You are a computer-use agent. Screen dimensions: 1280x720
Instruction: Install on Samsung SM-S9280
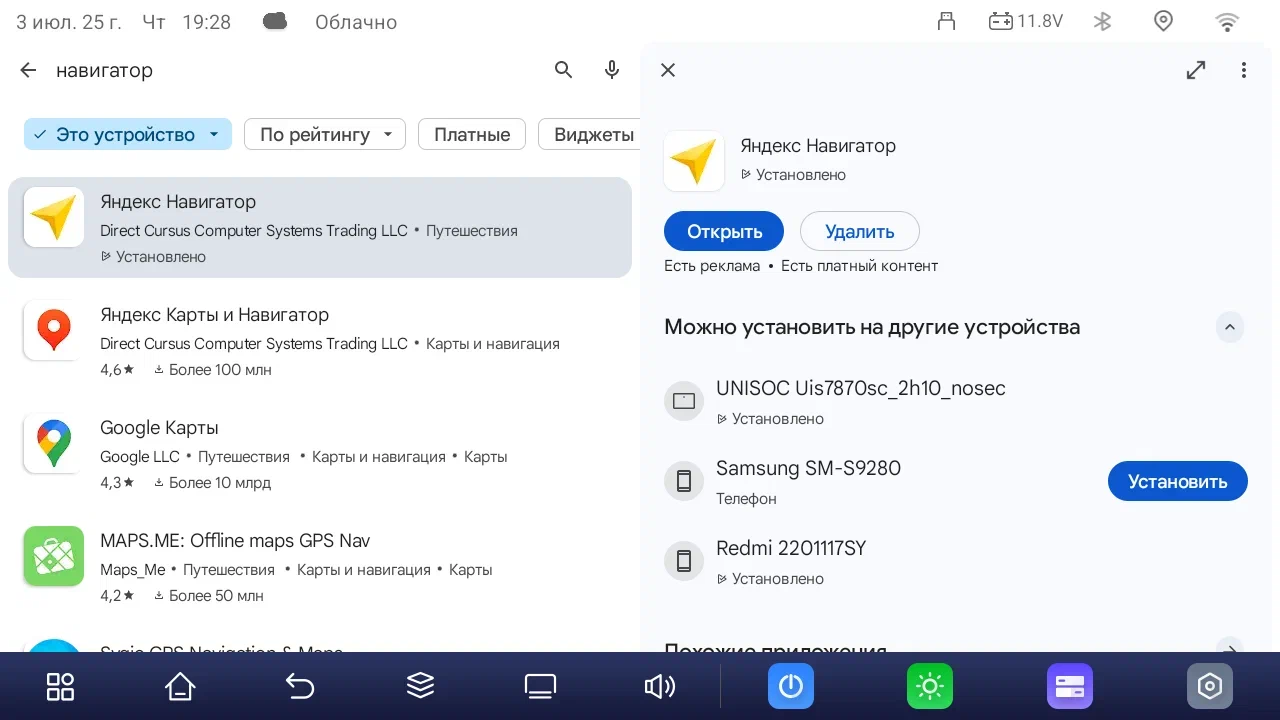pos(1177,481)
